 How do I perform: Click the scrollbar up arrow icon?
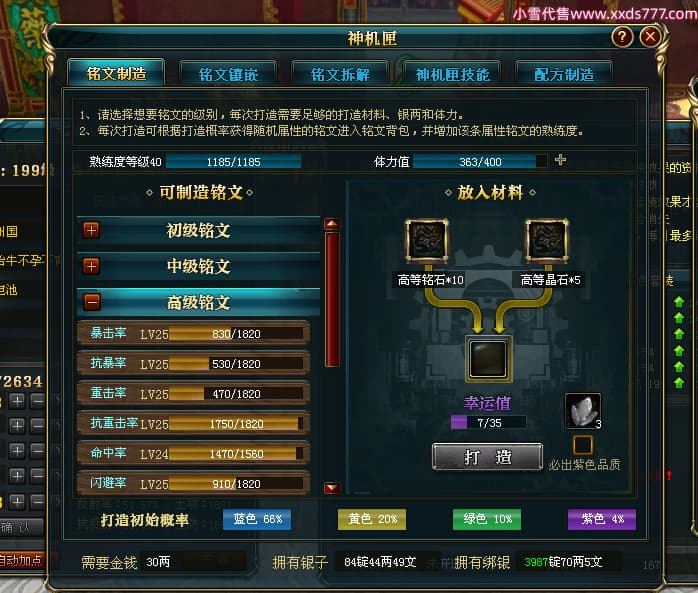click(x=332, y=224)
